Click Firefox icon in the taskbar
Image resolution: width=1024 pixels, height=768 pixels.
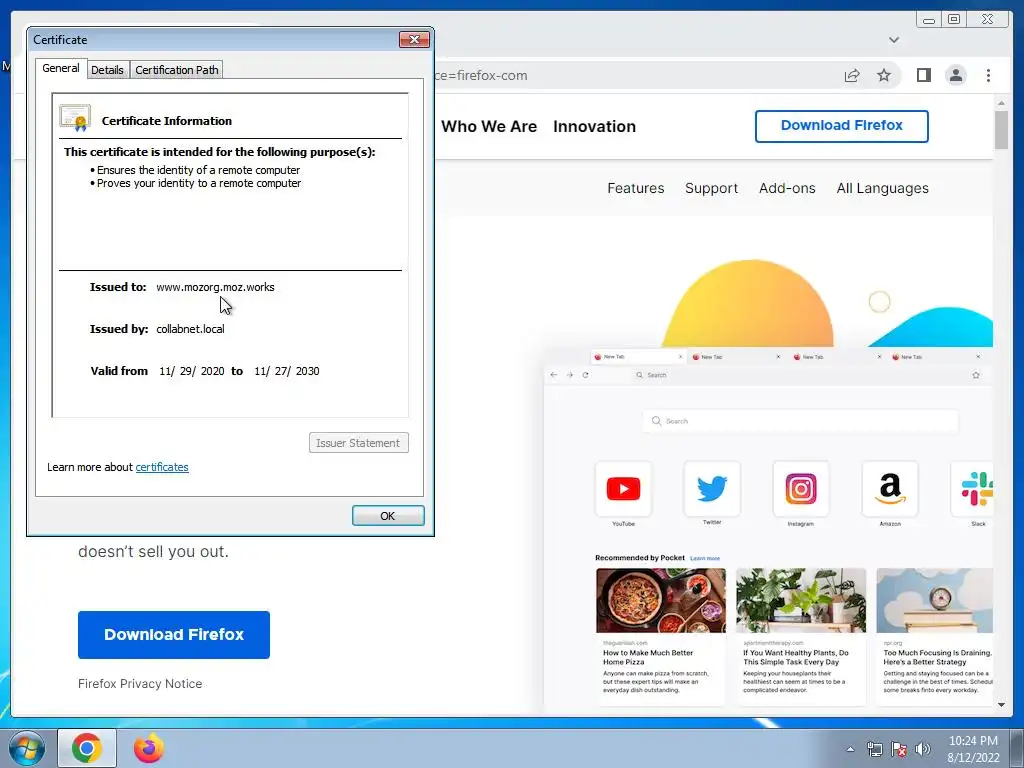pyautogui.click(x=149, y=748)
